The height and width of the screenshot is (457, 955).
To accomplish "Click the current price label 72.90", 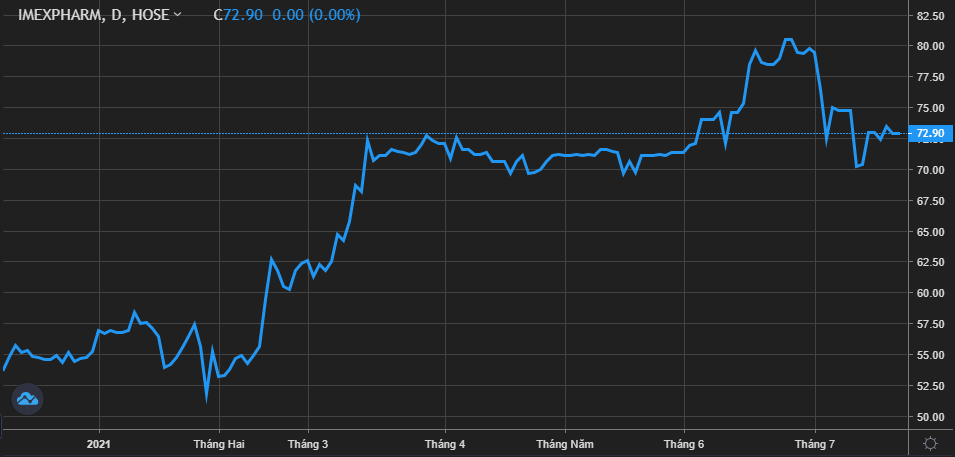I will (931, 133).
